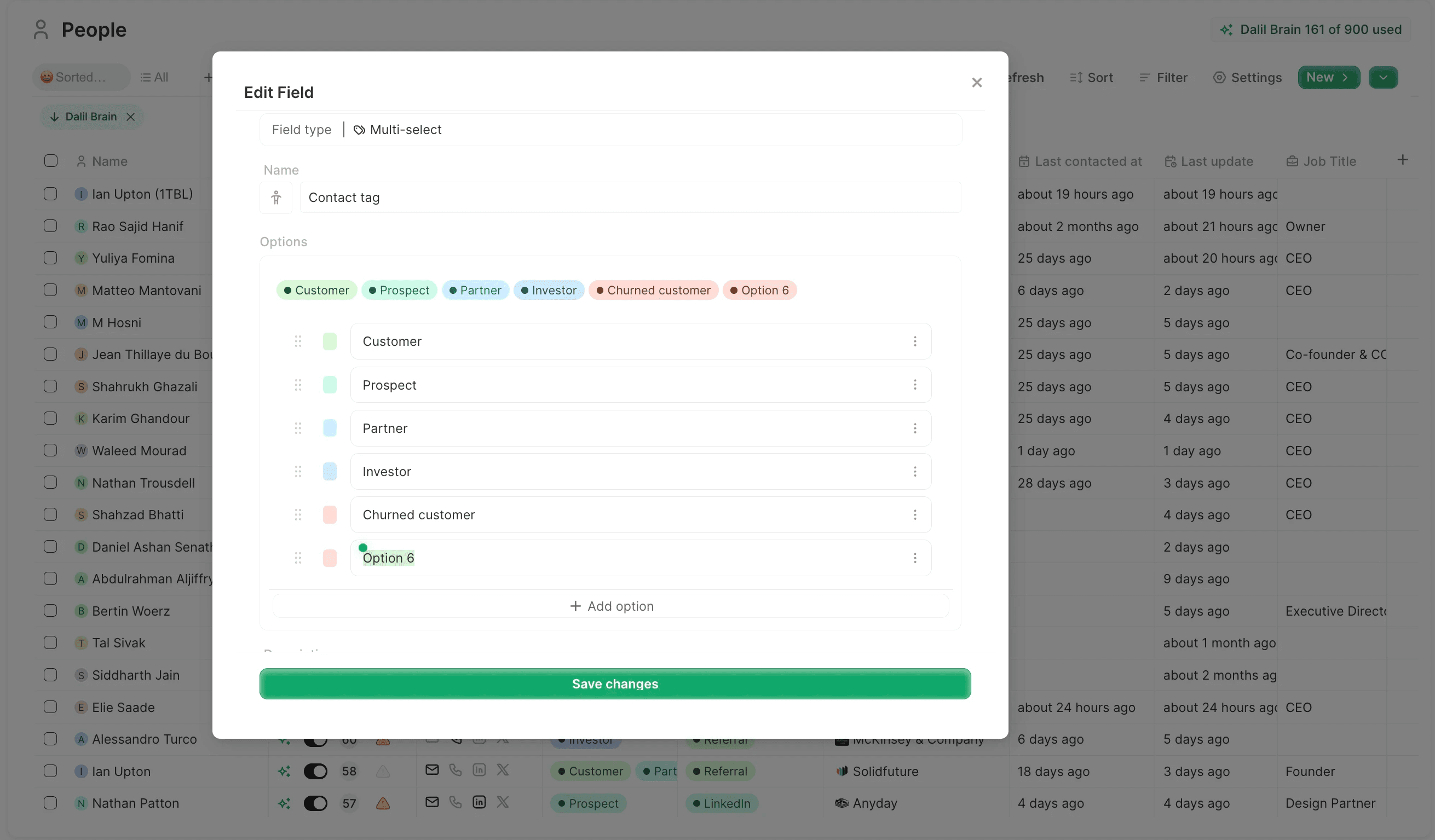Open the Settings menu

pos(1247,77)
